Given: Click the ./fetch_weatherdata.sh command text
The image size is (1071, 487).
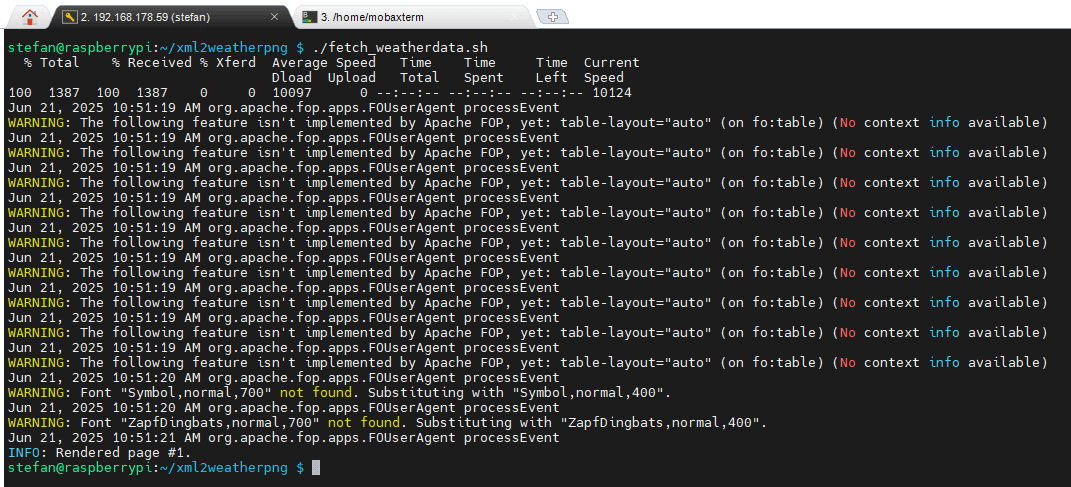Looking at the screenshot, I should click(x=399, y=48).
